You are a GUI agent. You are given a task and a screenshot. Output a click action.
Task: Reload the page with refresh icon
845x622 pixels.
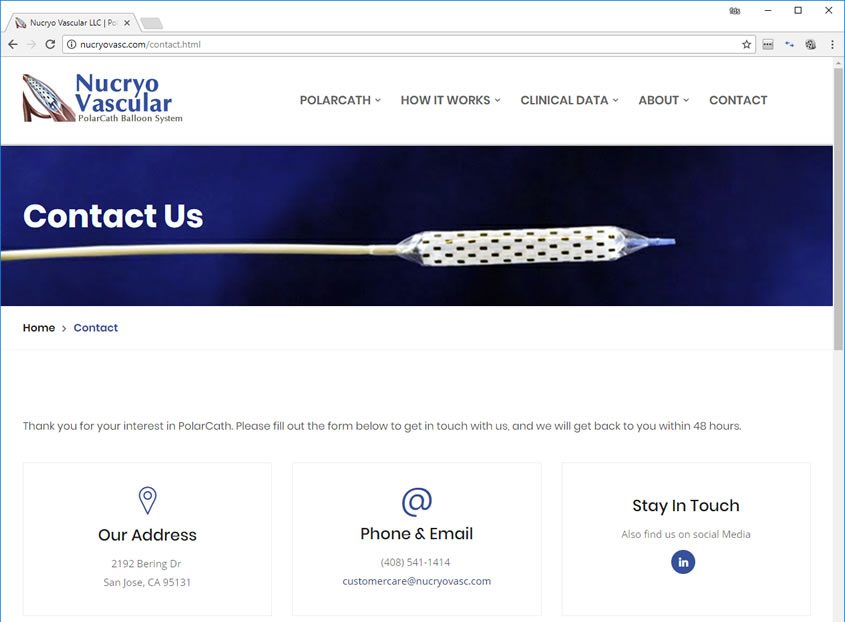click(50, 44)
